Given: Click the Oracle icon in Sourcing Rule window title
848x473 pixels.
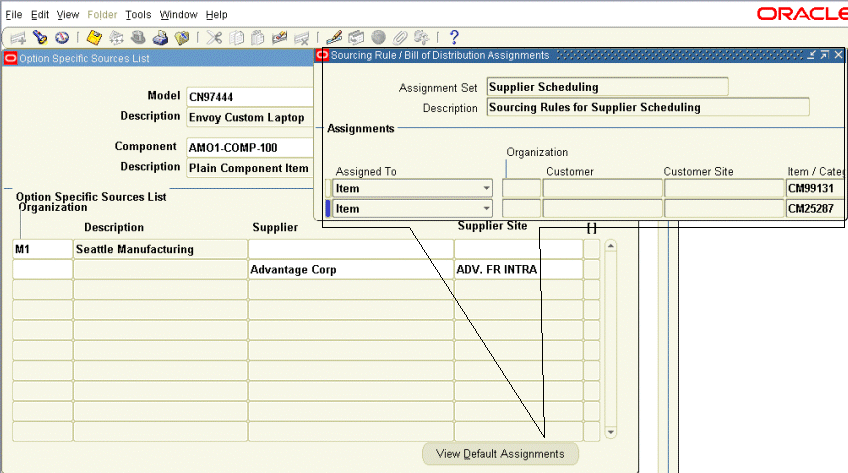Looking at the screenshot, I should [x=322, y=55].
